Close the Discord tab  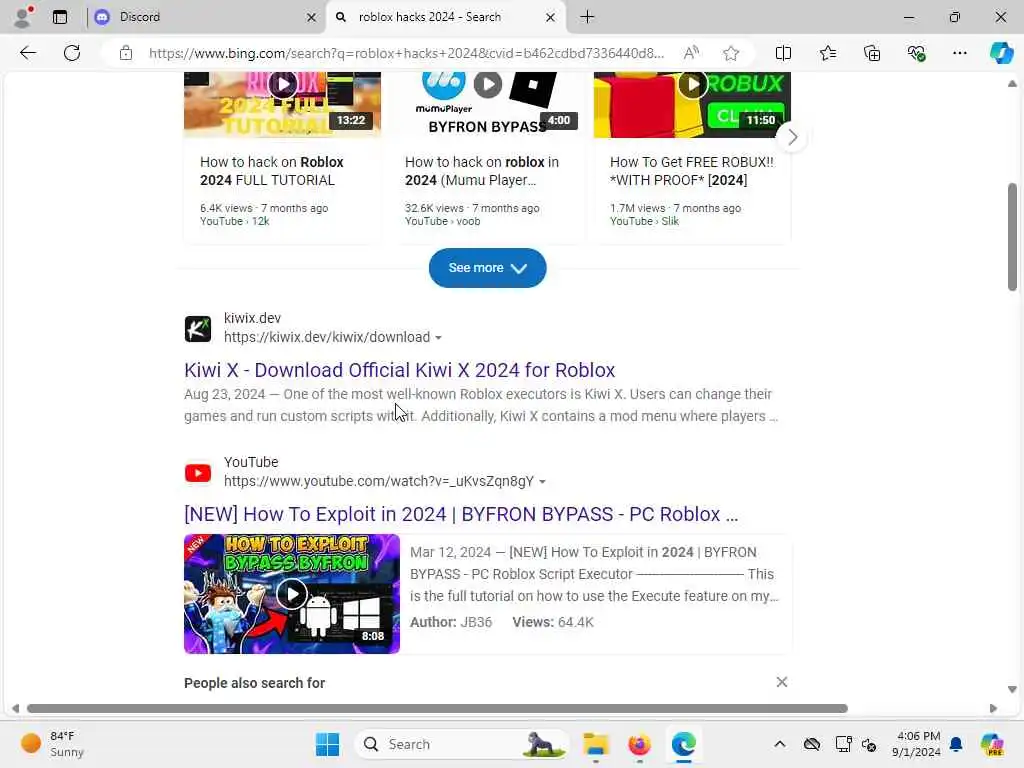pos(312,18)
